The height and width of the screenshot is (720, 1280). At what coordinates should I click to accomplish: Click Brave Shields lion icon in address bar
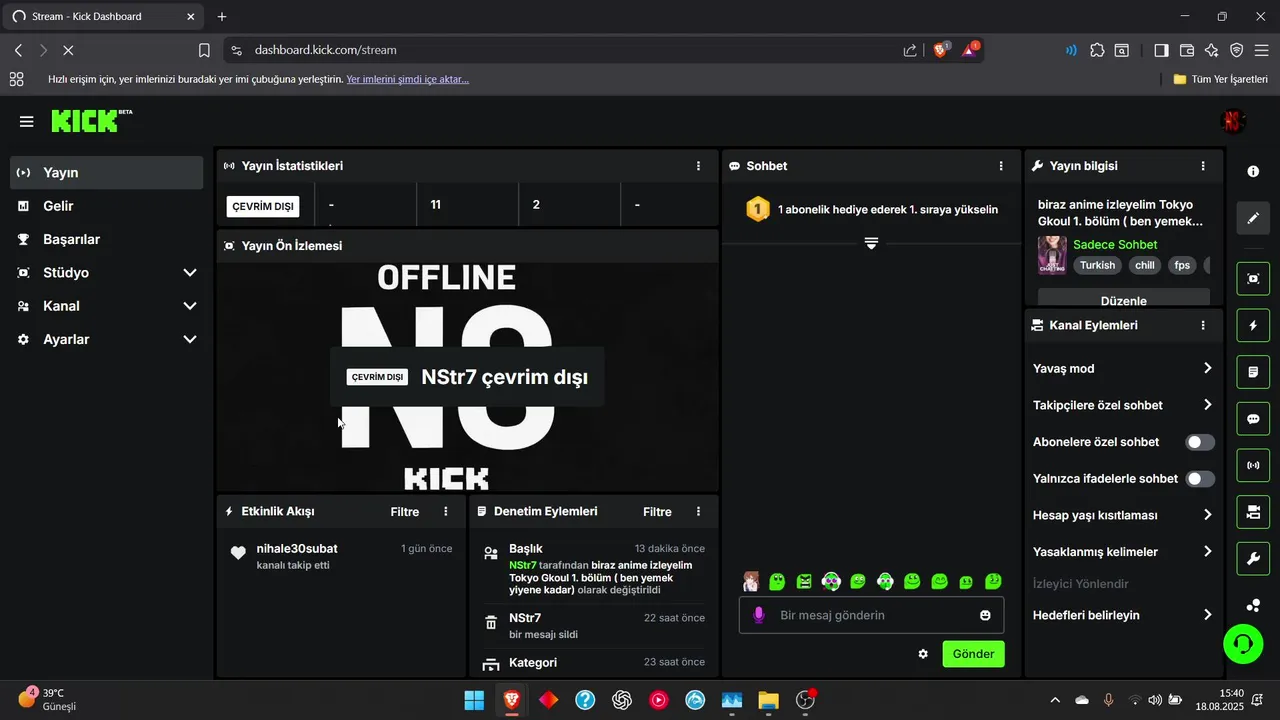click(x=941, y=50)
